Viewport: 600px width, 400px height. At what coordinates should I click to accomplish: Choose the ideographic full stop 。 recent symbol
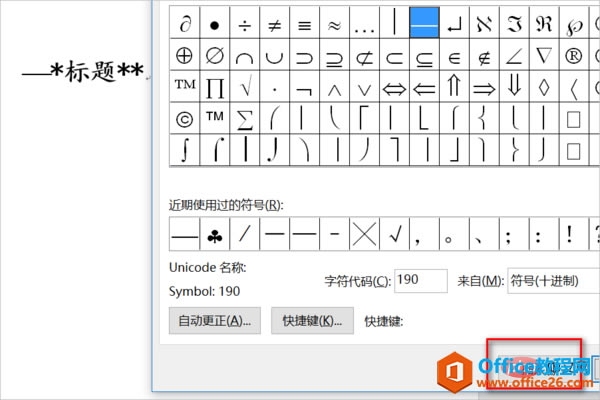point(454,234)
